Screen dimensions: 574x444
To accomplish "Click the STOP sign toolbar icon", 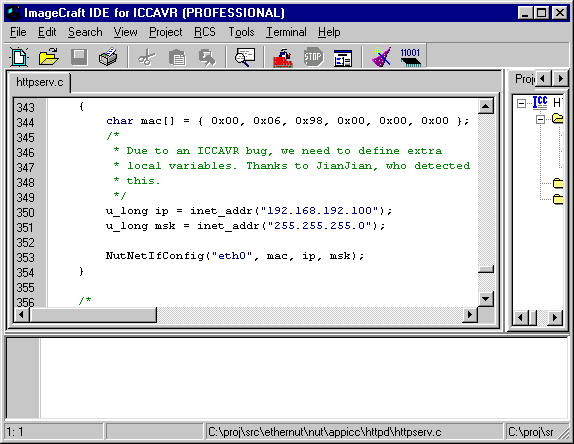I will click(x=313, y=57).
